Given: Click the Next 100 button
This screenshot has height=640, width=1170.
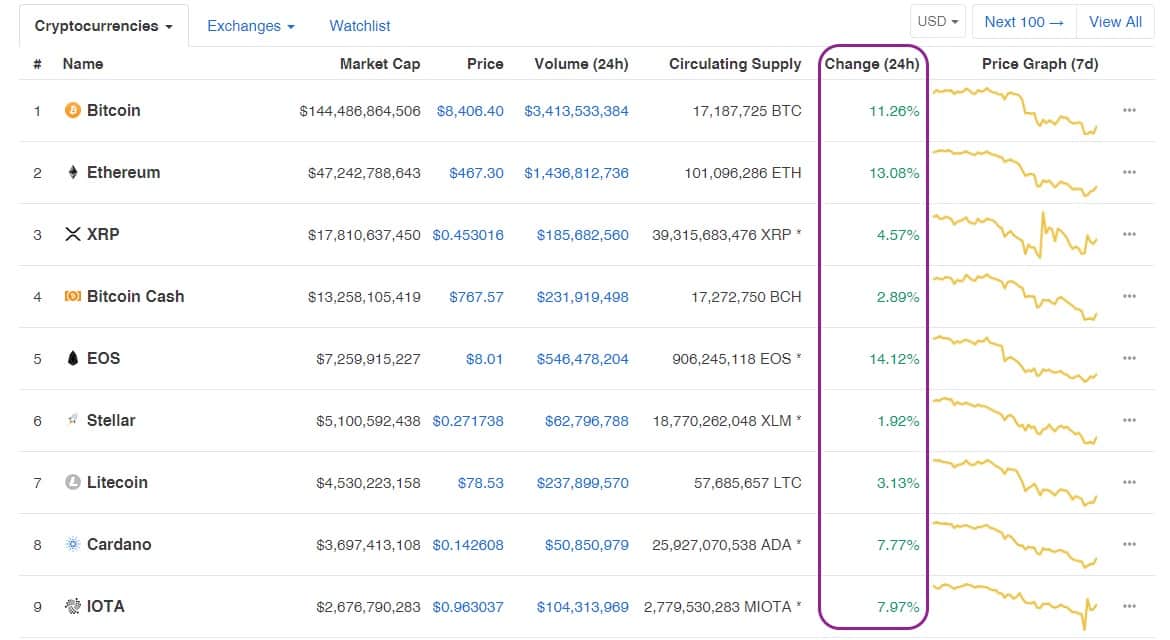Looking at the screenshot, I should [1023, 21].
